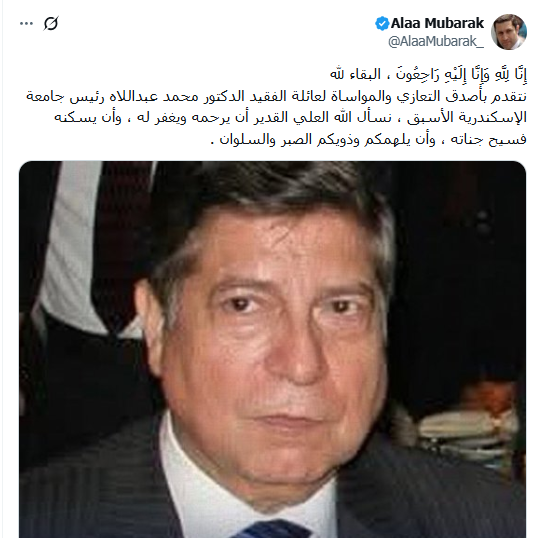Click the phrase البقاء لله

tap(355, 74)
